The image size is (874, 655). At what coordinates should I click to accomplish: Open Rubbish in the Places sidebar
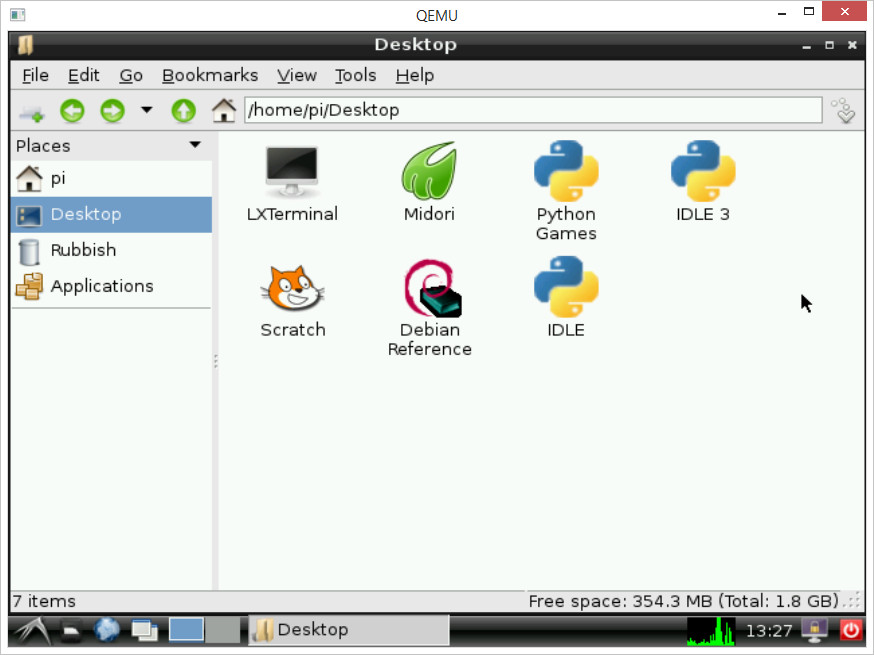point(111,250)
